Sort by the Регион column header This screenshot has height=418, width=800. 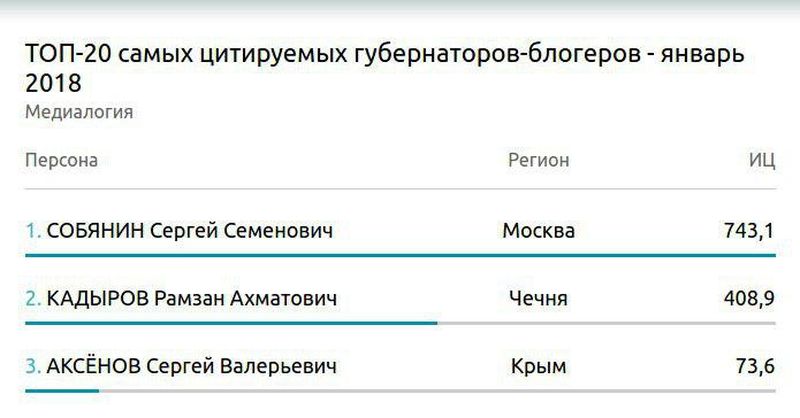tap(538, 160)
